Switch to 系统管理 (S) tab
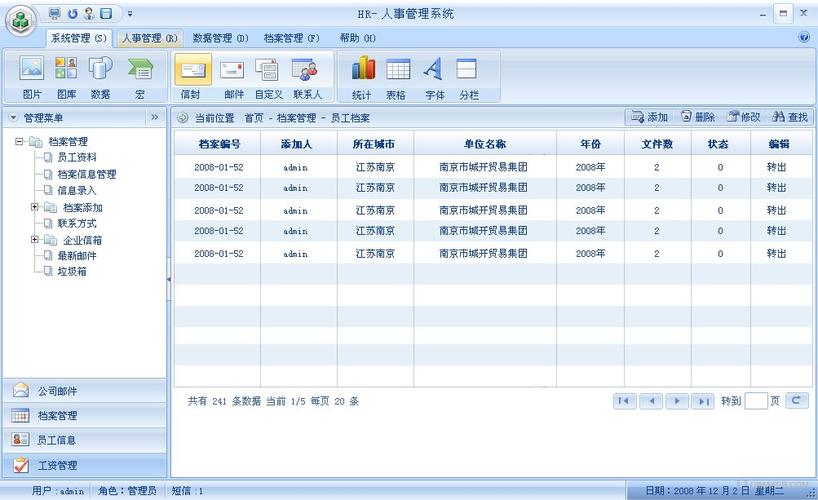The image size is (818, 500). pyautogui.click(x=79, y=38)
